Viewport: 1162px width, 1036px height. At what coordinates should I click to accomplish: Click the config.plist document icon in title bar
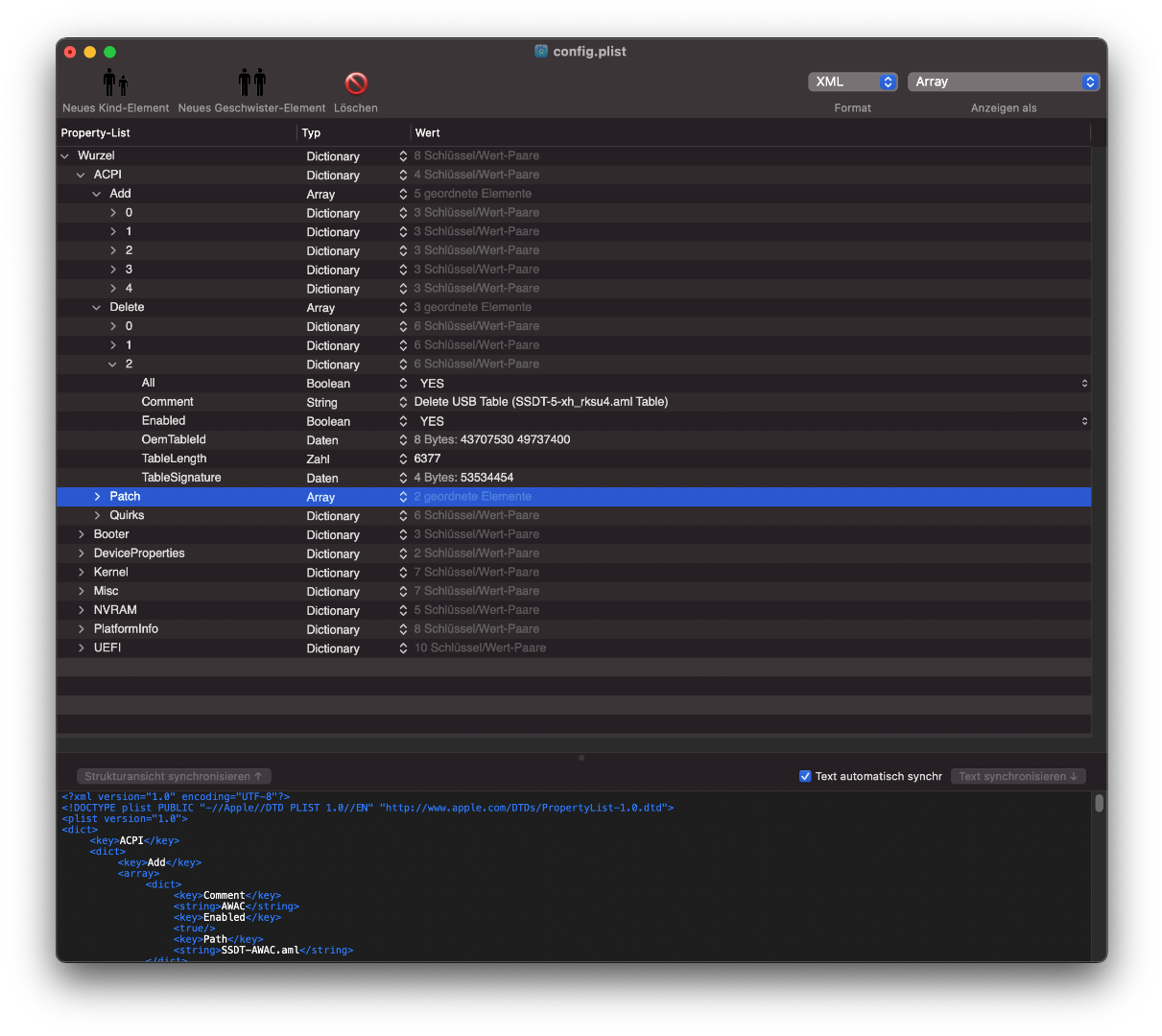click(541, 52)
